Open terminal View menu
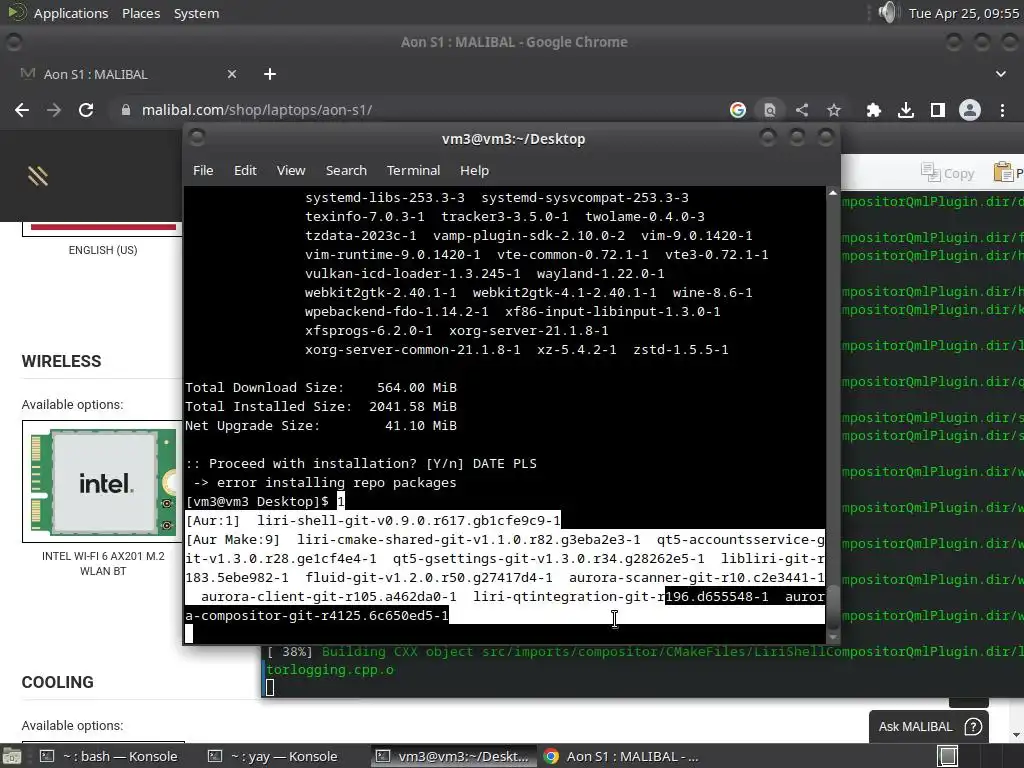1024x768 pixels. coord(291,170)
